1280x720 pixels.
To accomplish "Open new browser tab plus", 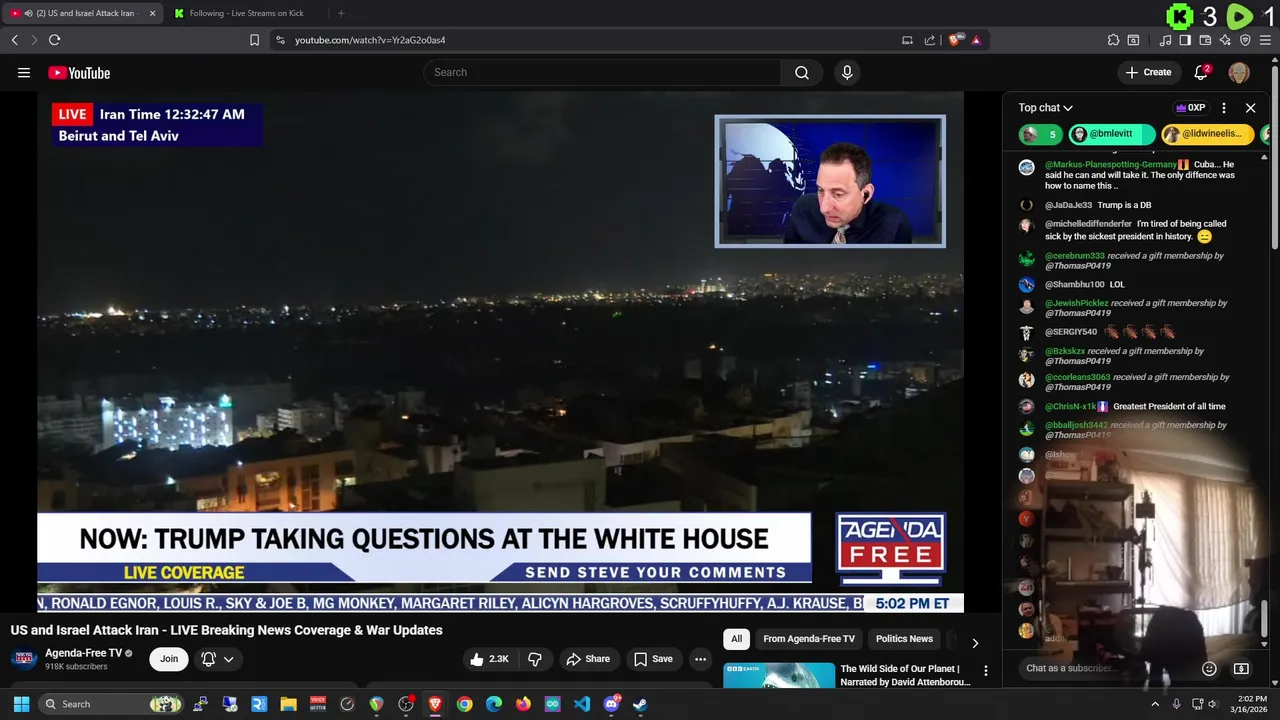I will click(x=341, y=13).
